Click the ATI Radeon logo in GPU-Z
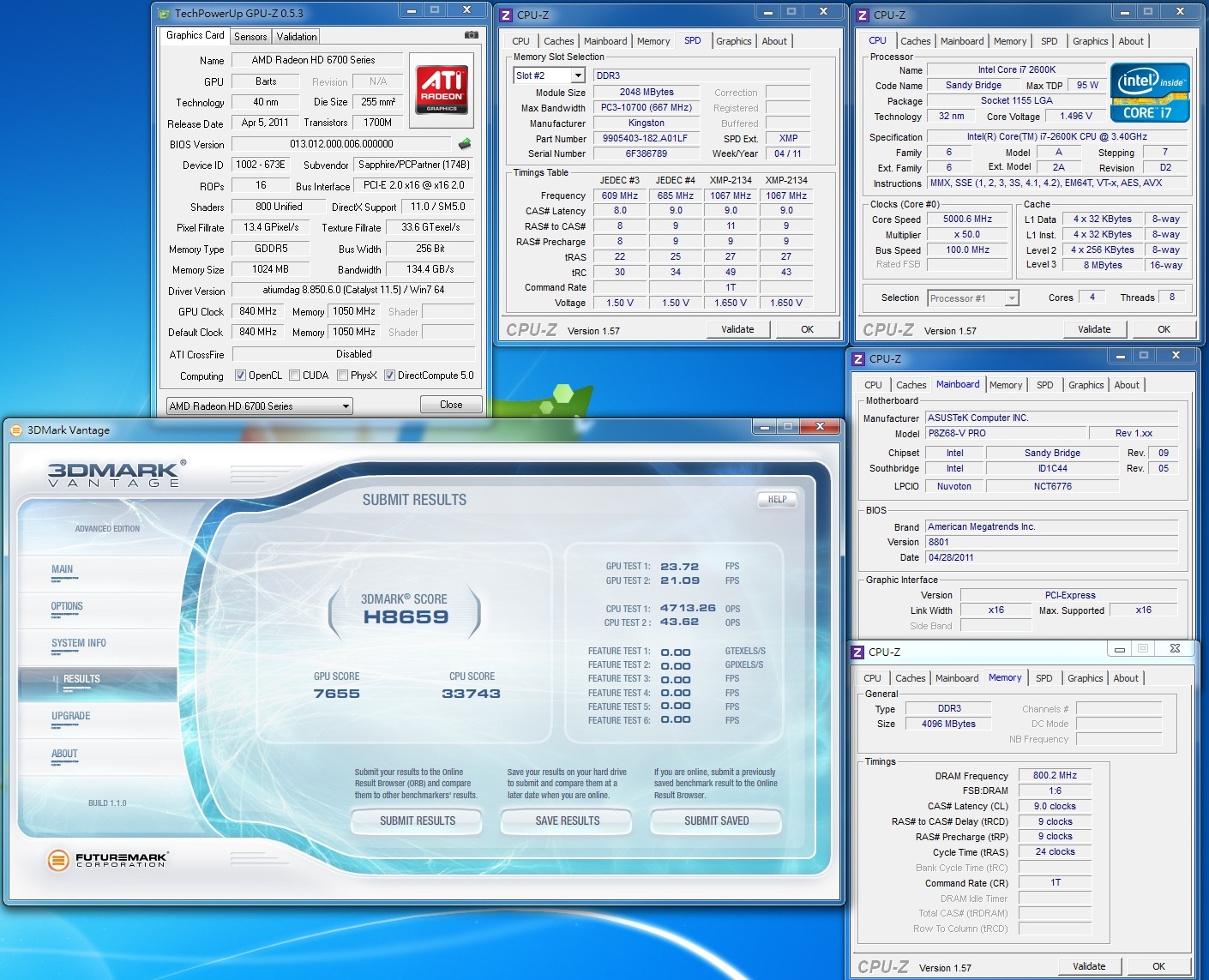 [442, 89]
